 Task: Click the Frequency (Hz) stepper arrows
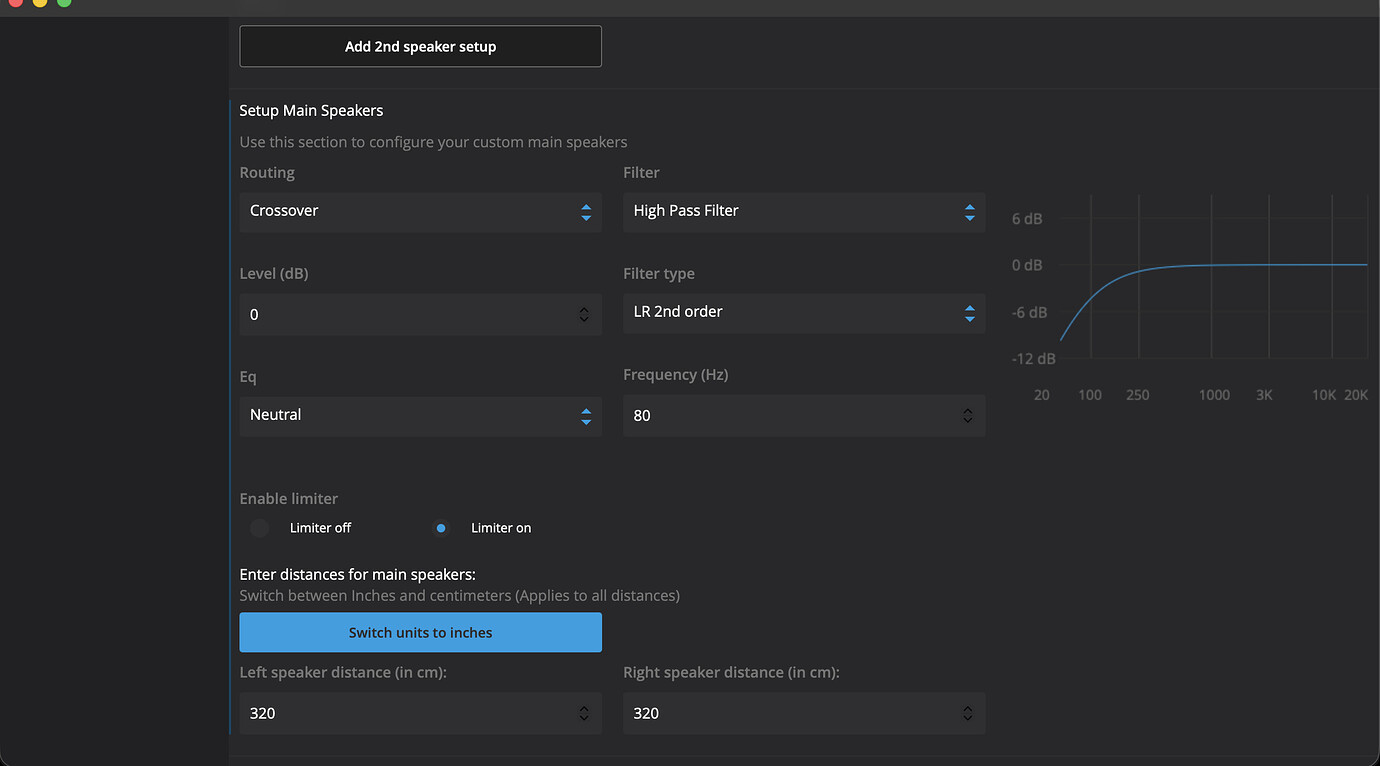click(x=967, y=416)
